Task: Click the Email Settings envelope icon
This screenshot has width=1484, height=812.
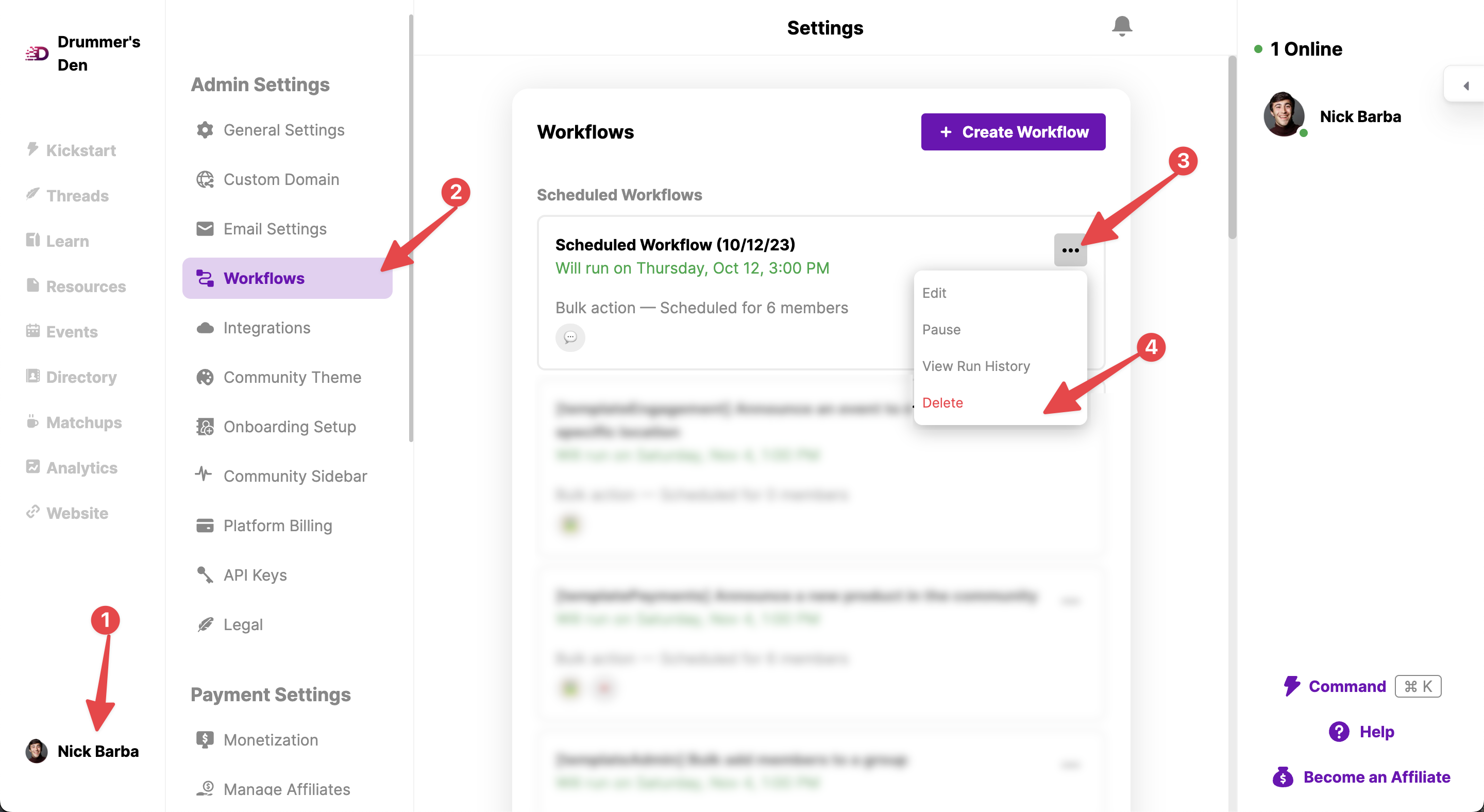Action: 205,229
